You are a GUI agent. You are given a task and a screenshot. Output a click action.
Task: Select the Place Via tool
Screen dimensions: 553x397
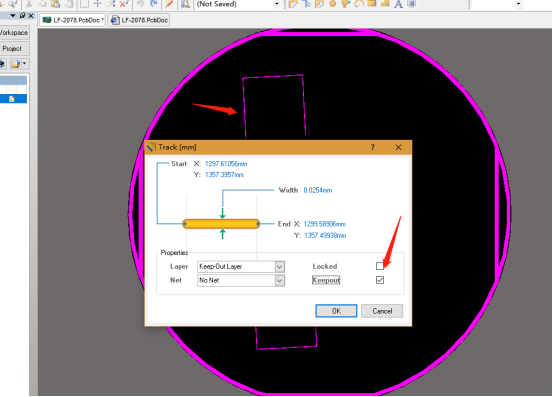tap(345, 4)
